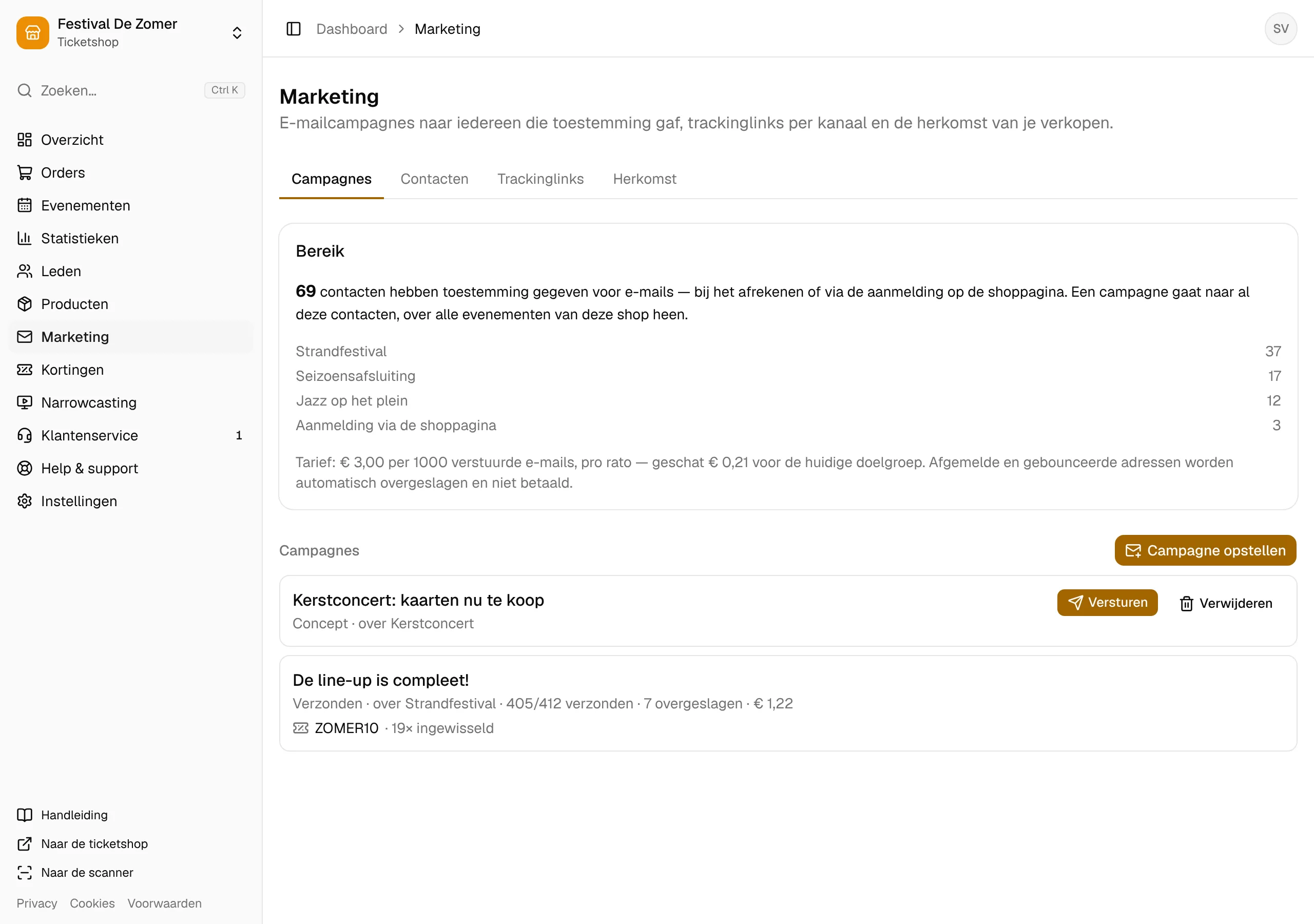The width and height of the screenshot is (1314, 924).
Task: Click the Campagne opstellen button
Action: point(1205,550)
